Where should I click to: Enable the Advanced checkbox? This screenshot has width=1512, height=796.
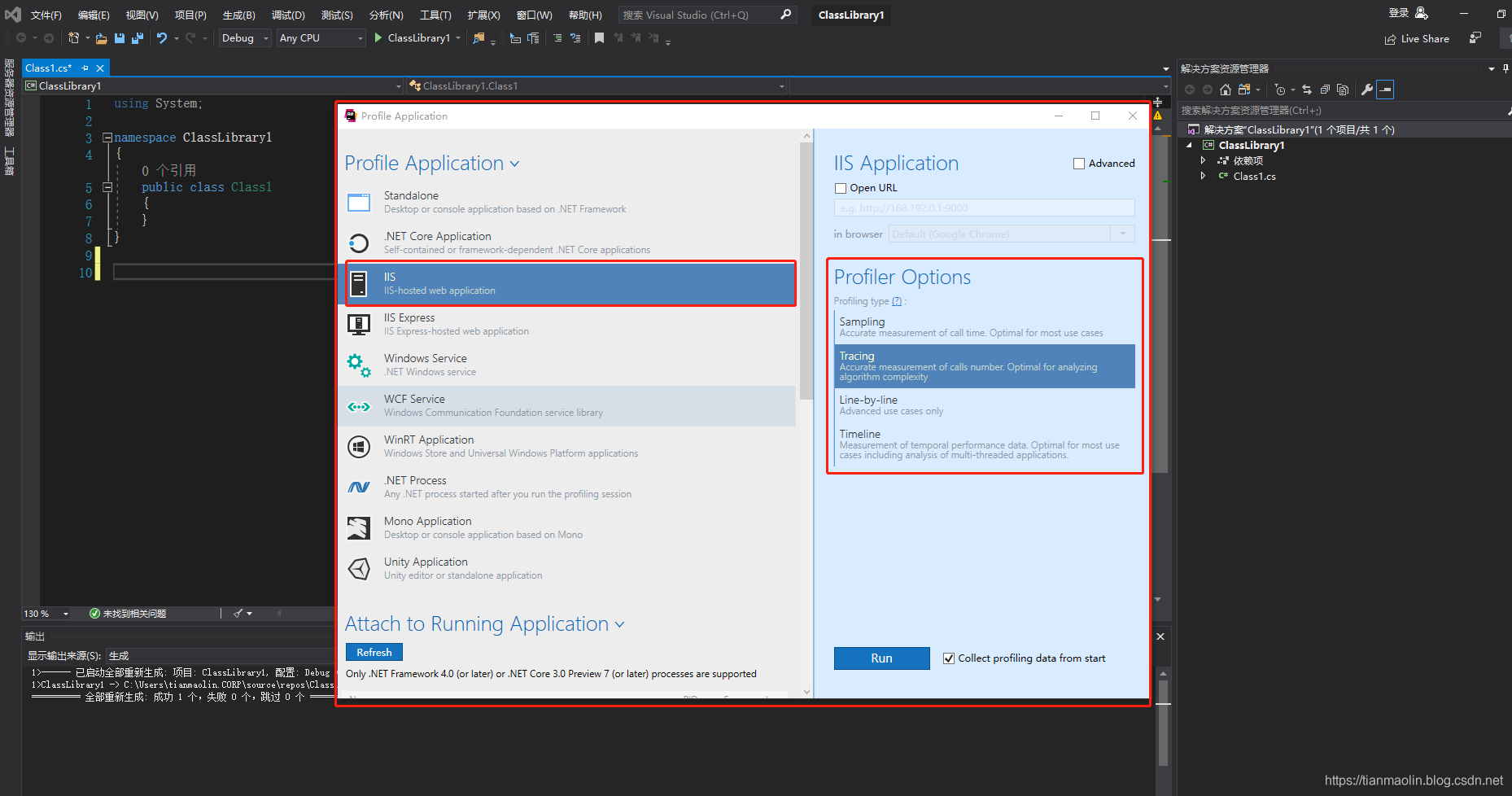[1079, 164]
